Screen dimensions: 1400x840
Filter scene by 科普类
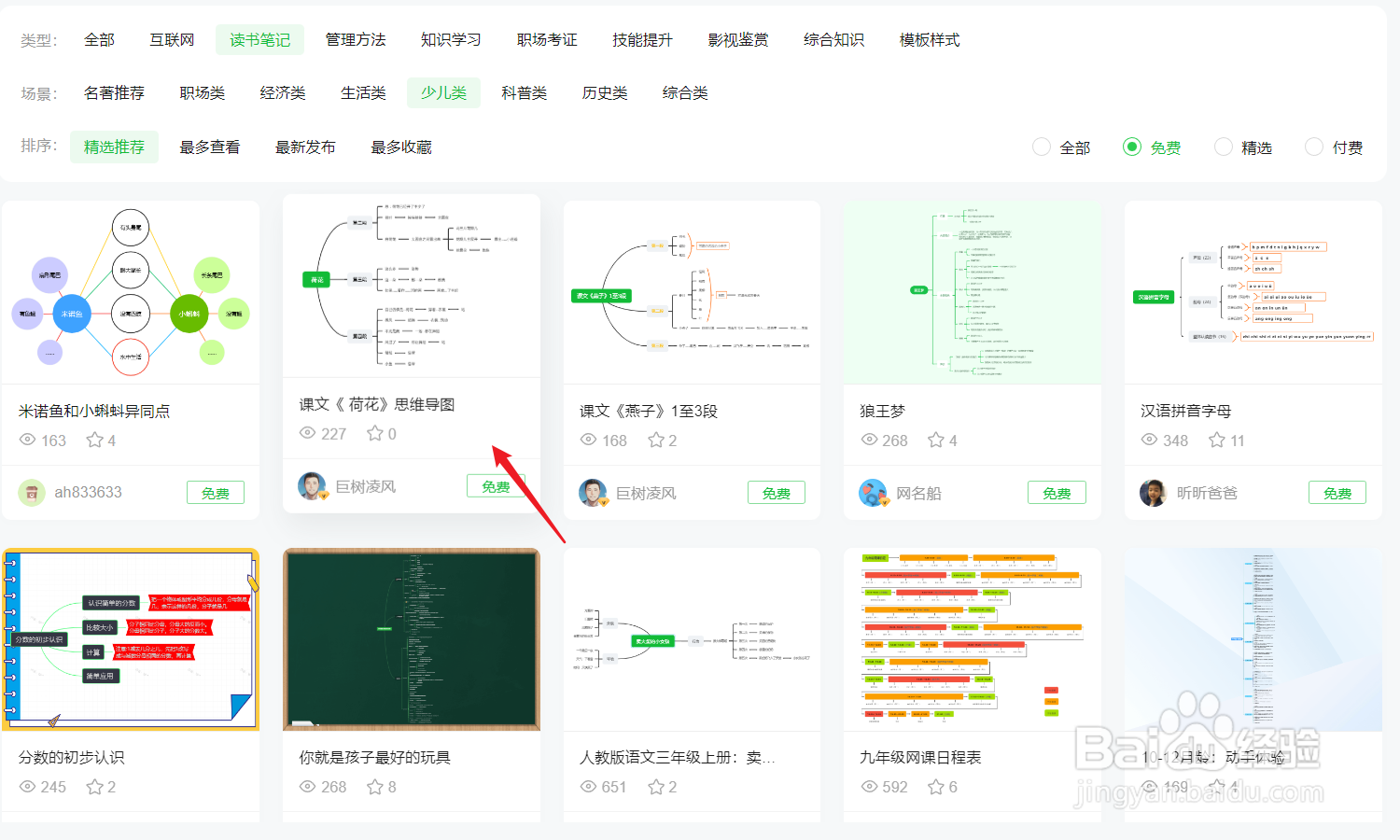(524, 93)
